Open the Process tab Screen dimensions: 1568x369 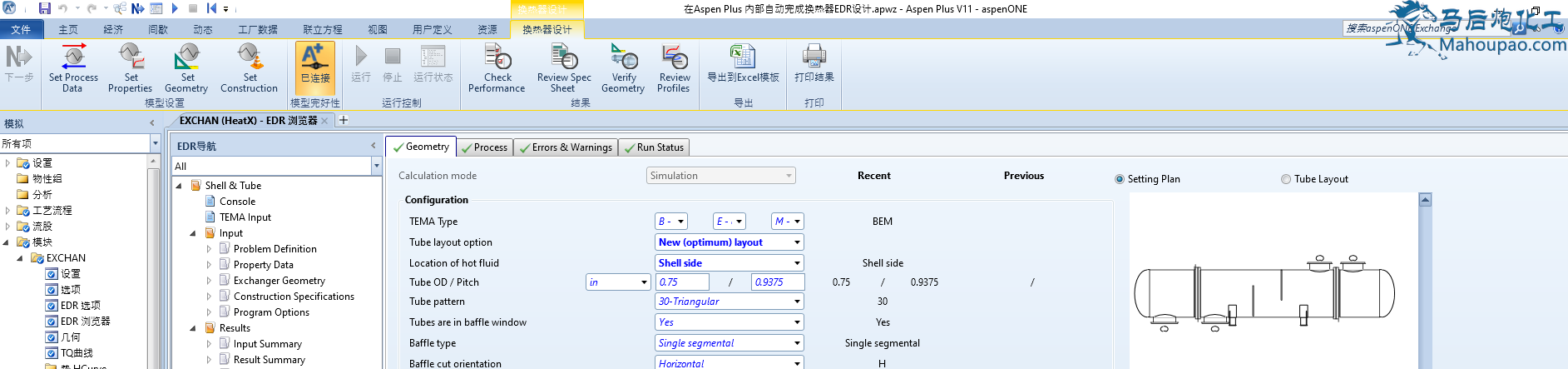(x=484, y=147)
